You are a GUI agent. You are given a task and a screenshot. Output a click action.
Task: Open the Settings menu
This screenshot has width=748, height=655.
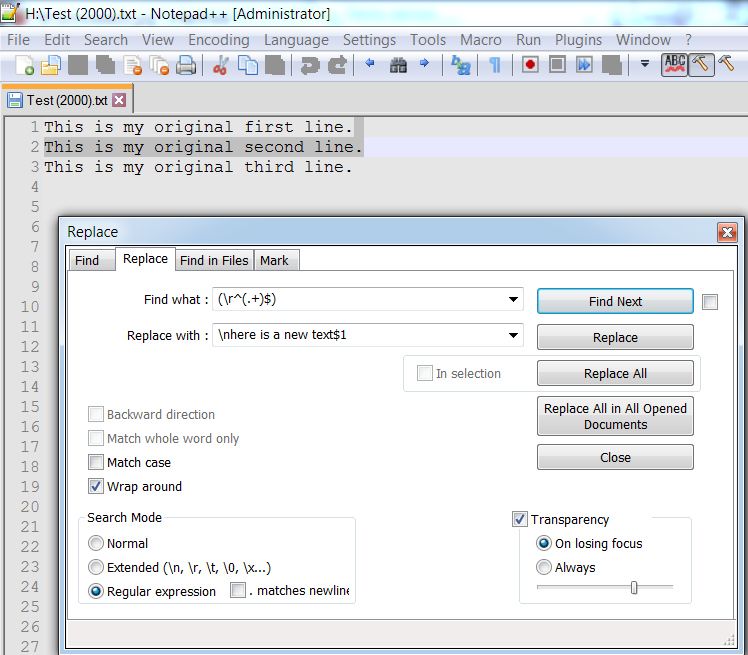tap(369, 40)
